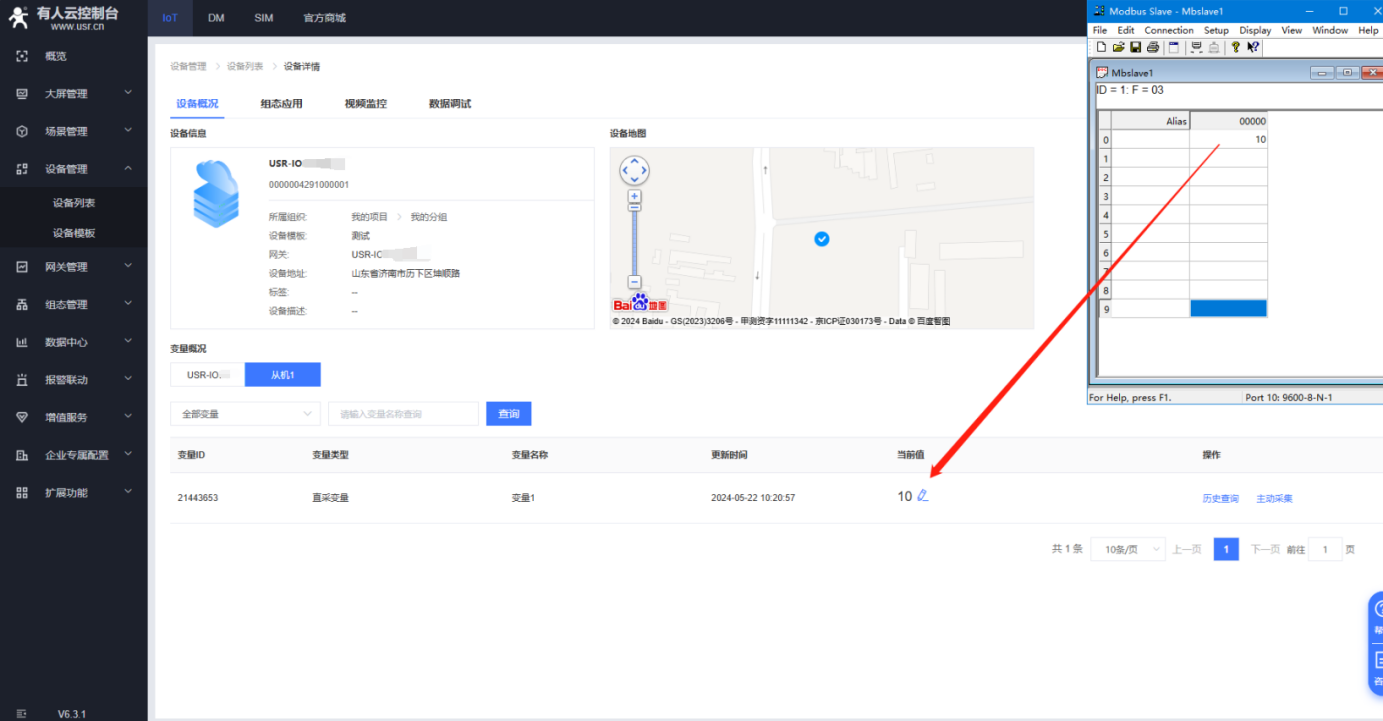Image resolution: width=1383 pixels, height=721 pixels.
Task: Click the Print icon in Modbus Slave toolbar
Action: click(1152, 47)
